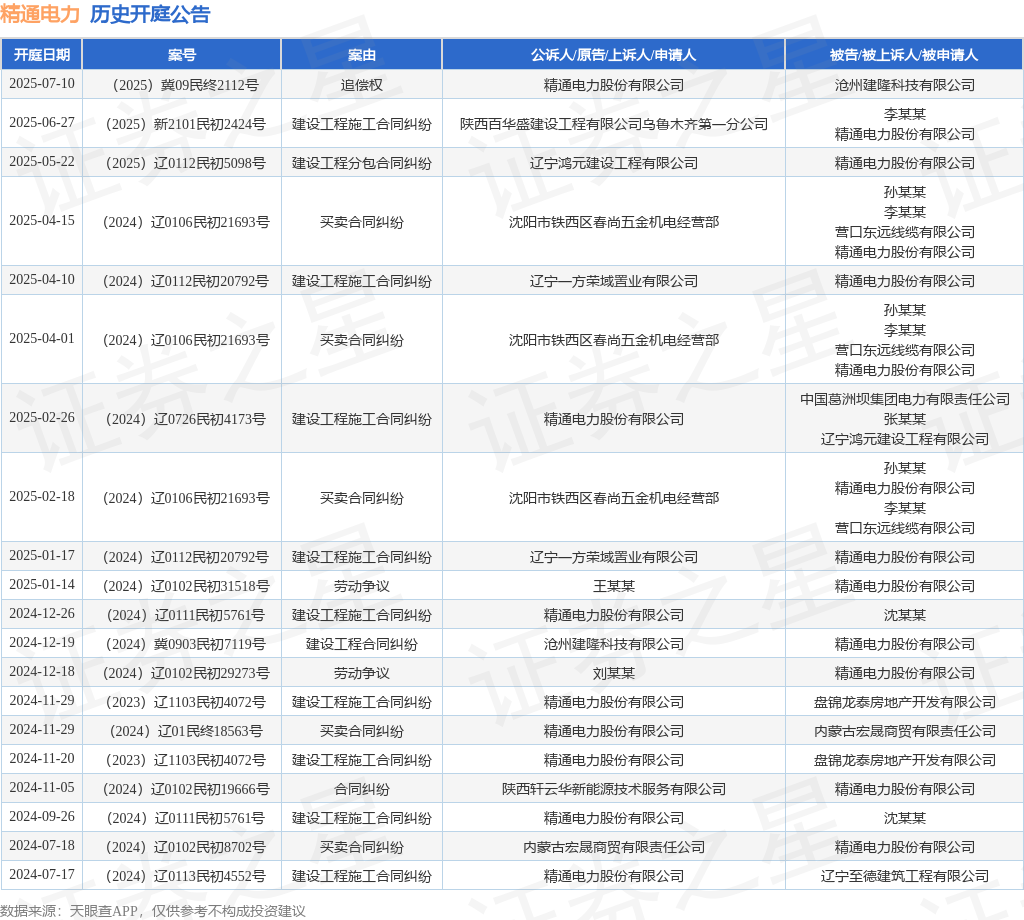Click case number (2024)辽0102民初19666号

(182, 789)
